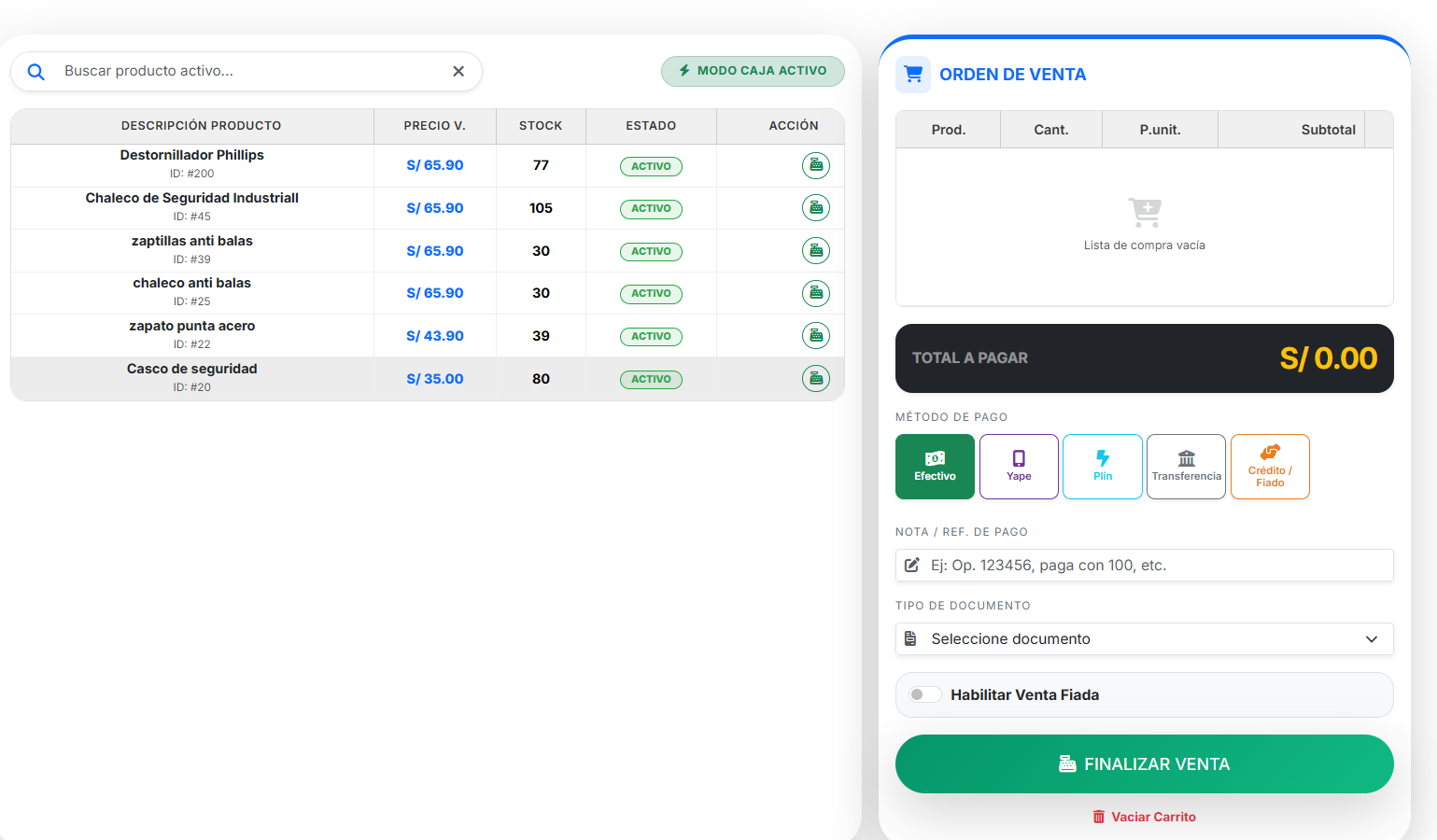
Task: Click the Cant. column header in order table
Action: click(x=1051, y=130)
